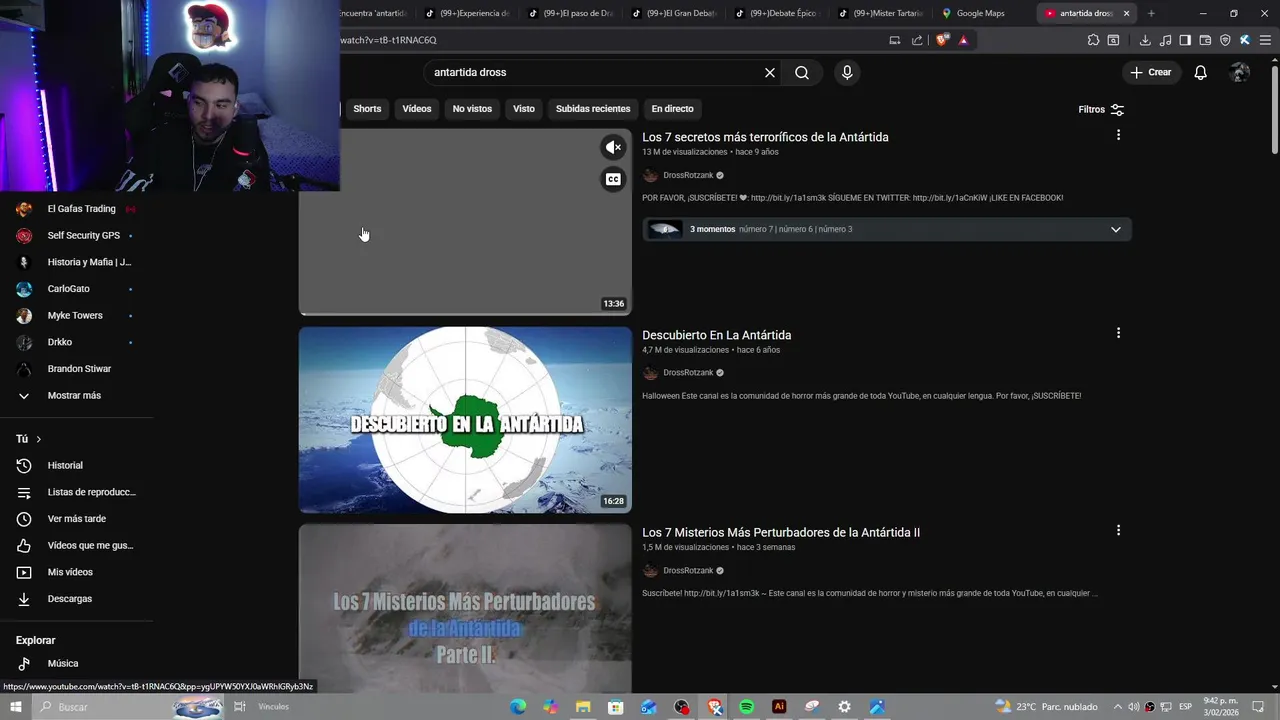Open the weather widget '23°C Parc. nublado'
The image size is (1280, 720).
1046,707
